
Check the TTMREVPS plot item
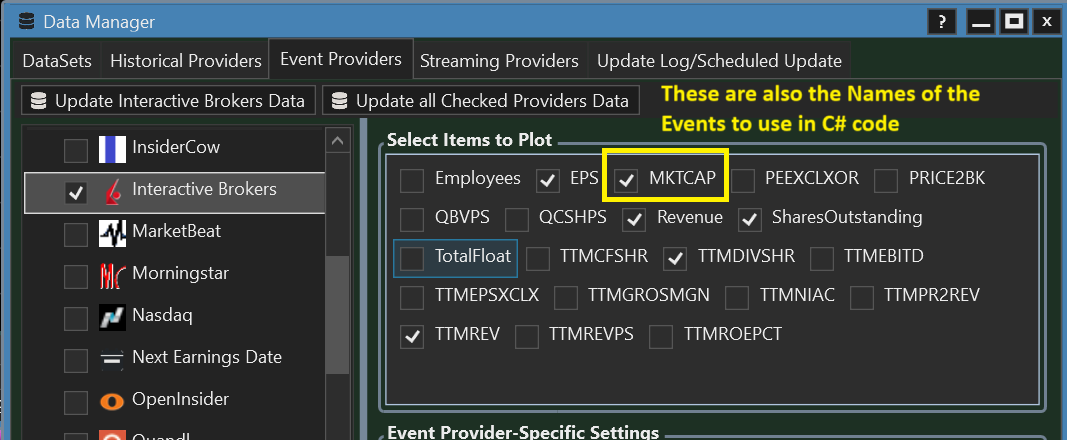pyautogui.click(x=527, y=337)
